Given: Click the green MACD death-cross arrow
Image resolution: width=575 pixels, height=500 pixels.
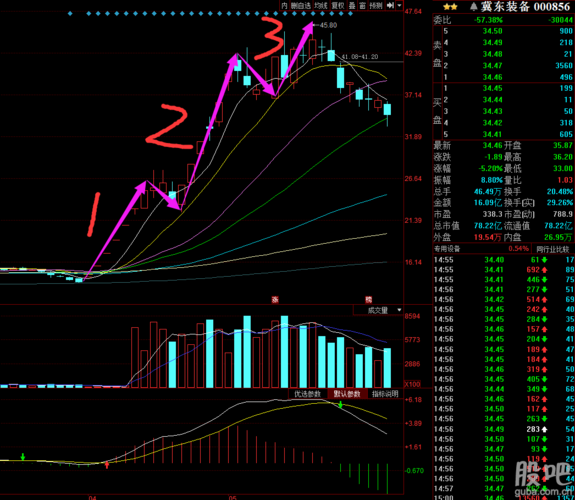Looking at the screenshot, I should pos(341,405).
